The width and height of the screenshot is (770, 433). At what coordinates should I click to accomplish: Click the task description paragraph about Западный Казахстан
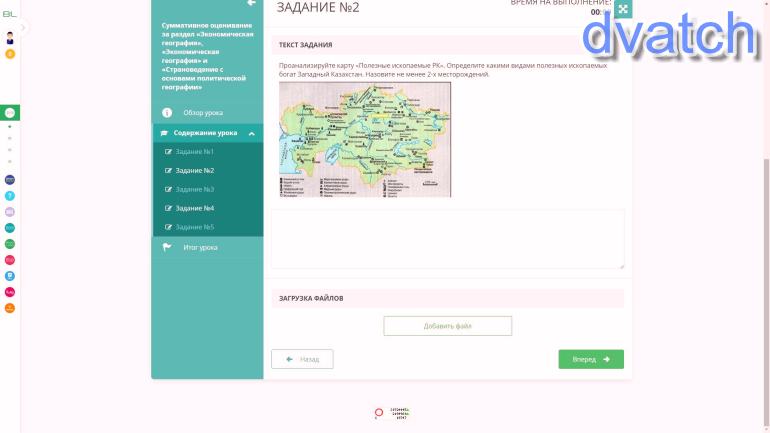pyautogui.click(x=443, y=70)
